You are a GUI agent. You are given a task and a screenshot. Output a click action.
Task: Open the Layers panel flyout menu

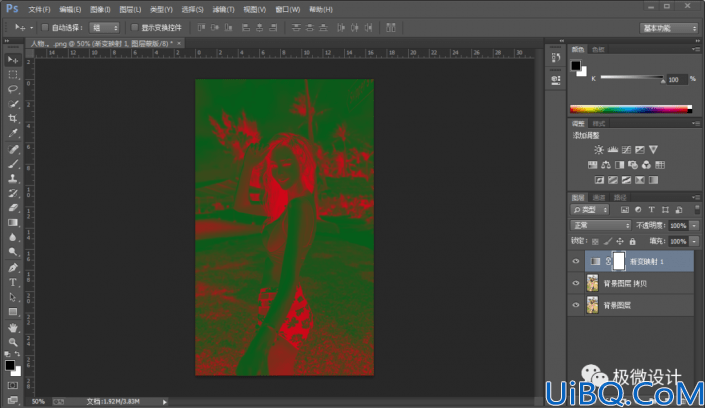point(696,197)
